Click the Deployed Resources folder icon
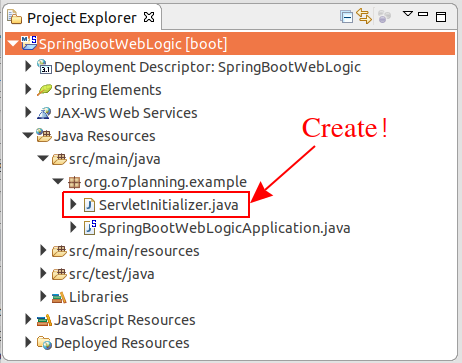 point(44,343)
